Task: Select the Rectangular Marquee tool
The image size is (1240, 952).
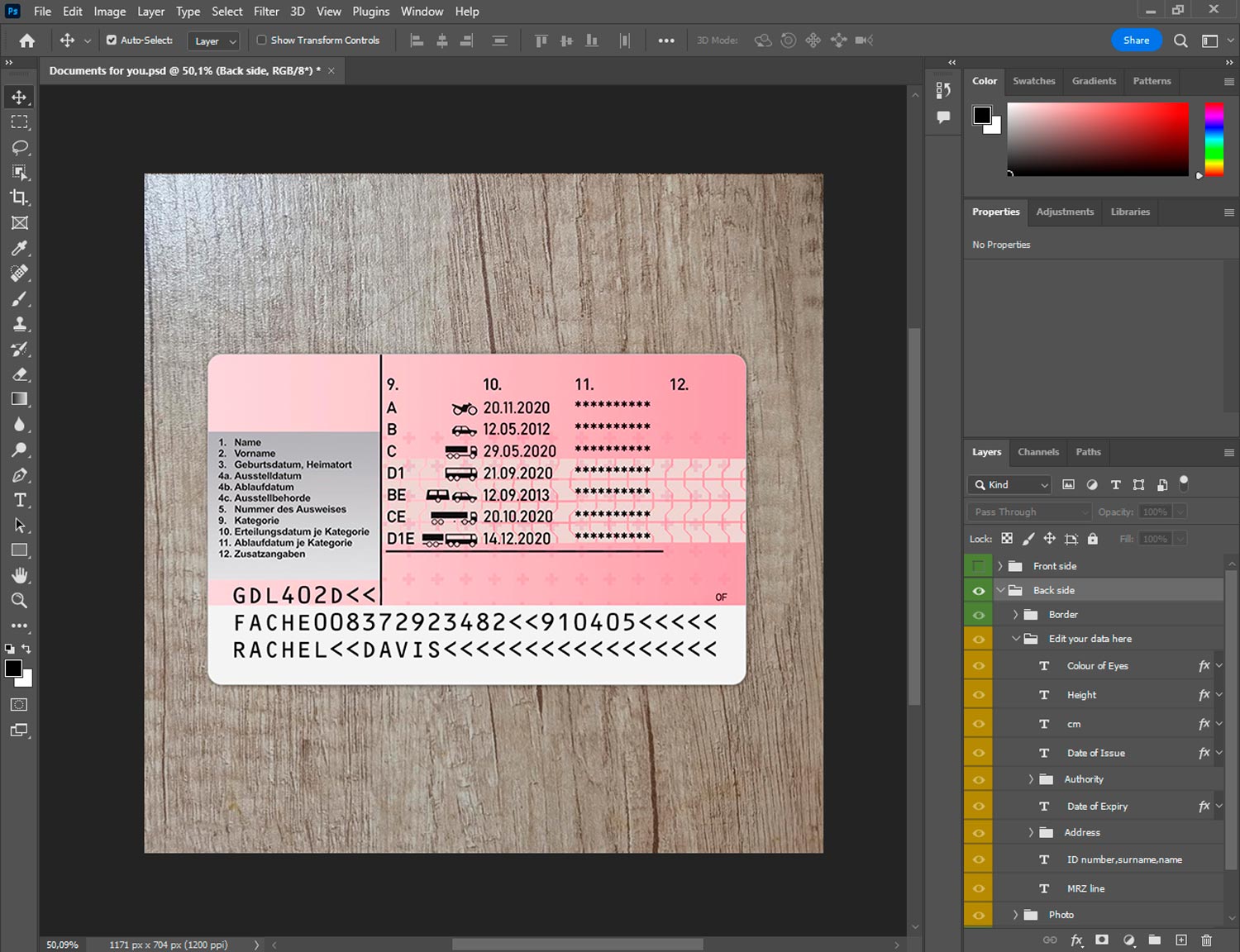Action: [x=19, y=122]
